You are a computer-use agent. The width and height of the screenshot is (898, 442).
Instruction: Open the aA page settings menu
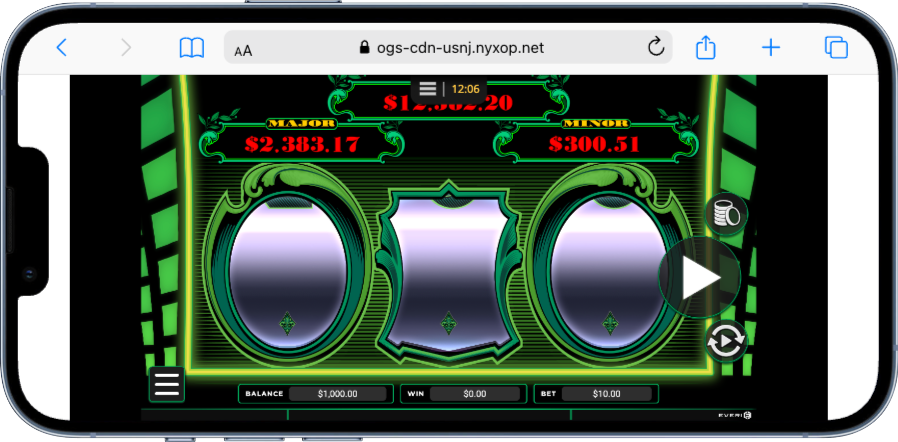coord(243,49)
